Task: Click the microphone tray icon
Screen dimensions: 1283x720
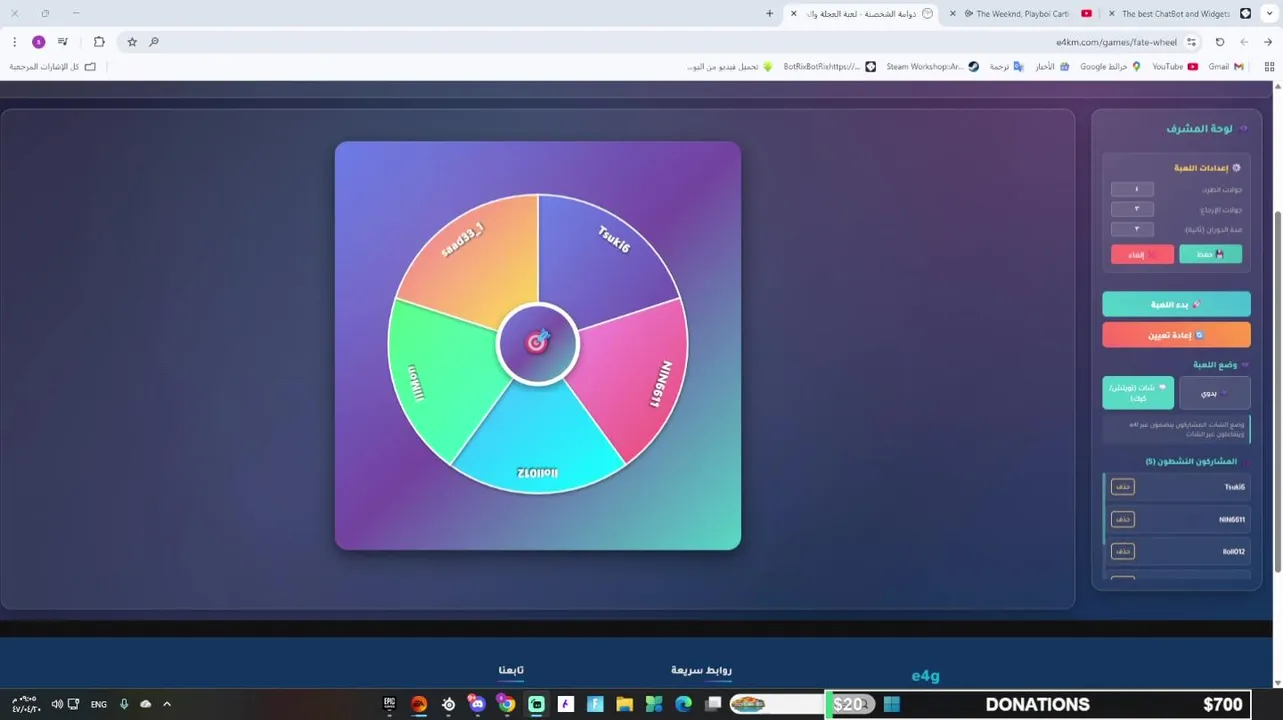Action: tap(124, 704)
